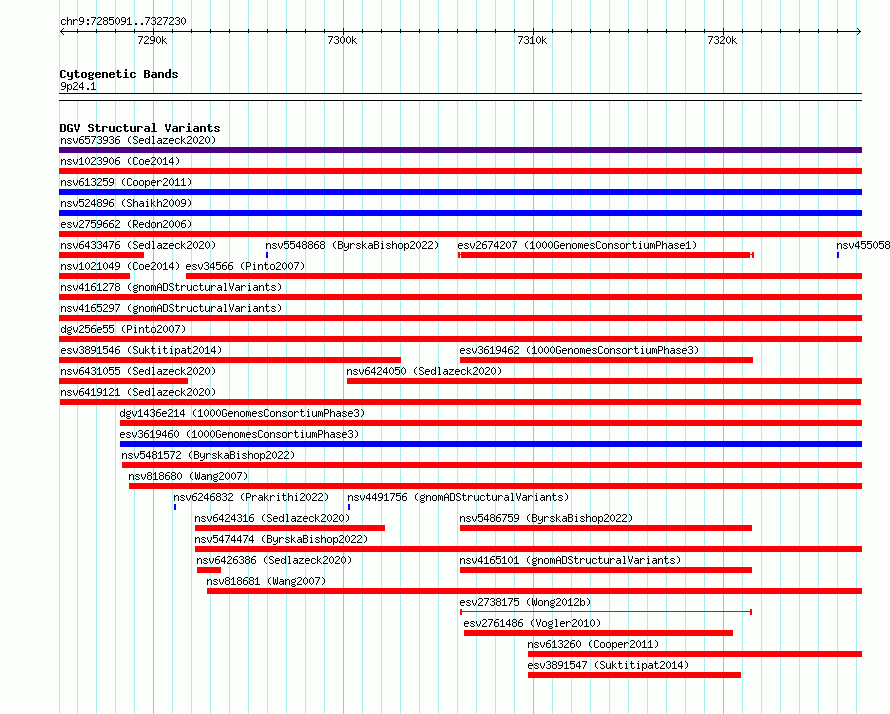Open esv2674207 (1000GenomesConsortiumPhase1) label

point(577,245)
